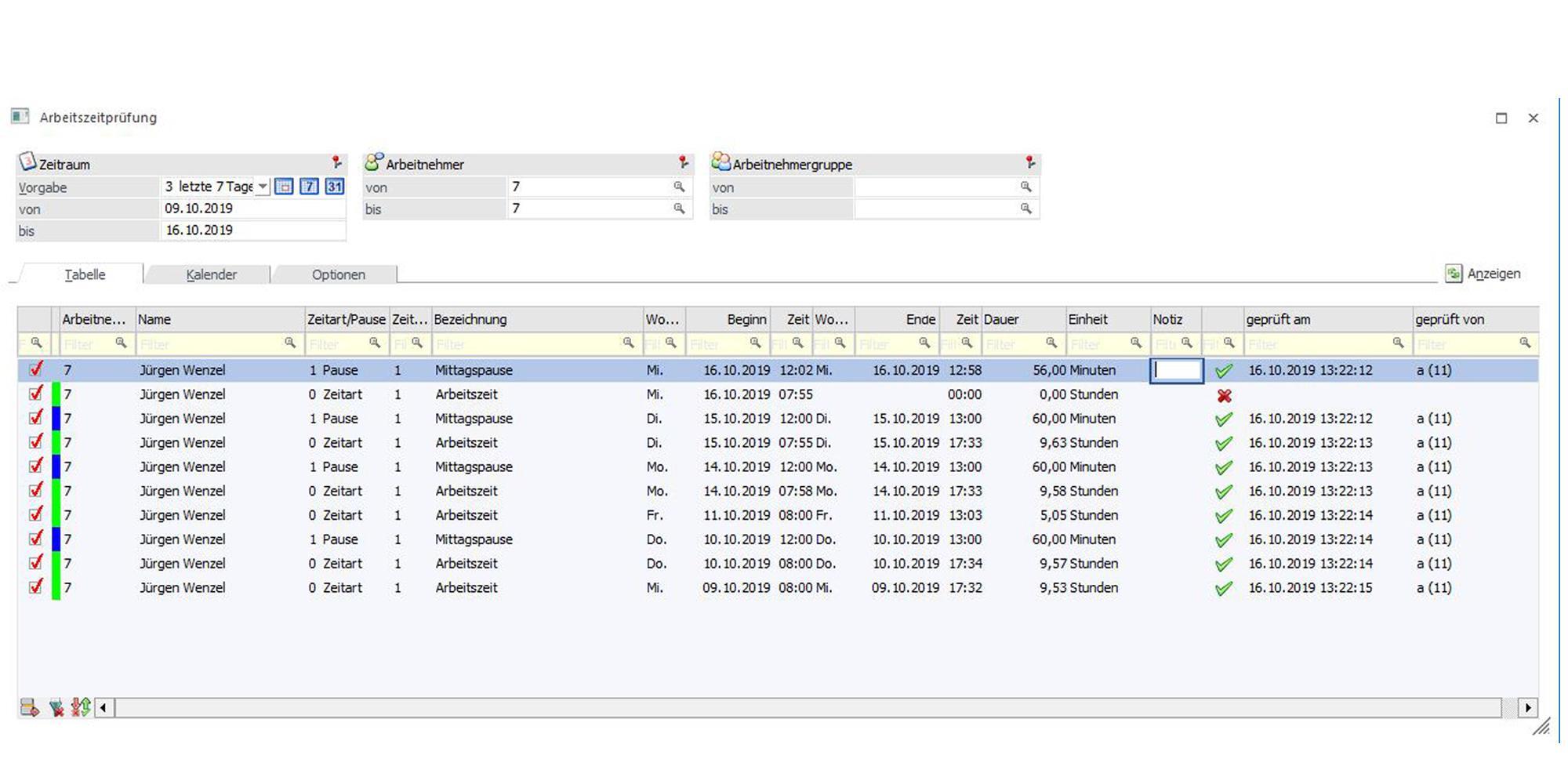1568x784 pixels.
Task: Click the grid layout icon at bottom left
Action: (x=30, y=708)
